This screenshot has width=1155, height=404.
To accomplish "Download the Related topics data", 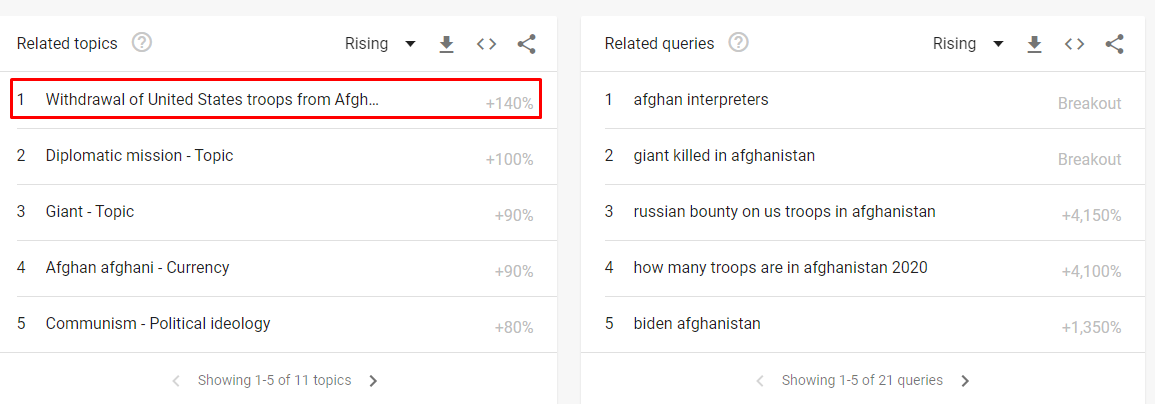I will click(x=446, y=44).
